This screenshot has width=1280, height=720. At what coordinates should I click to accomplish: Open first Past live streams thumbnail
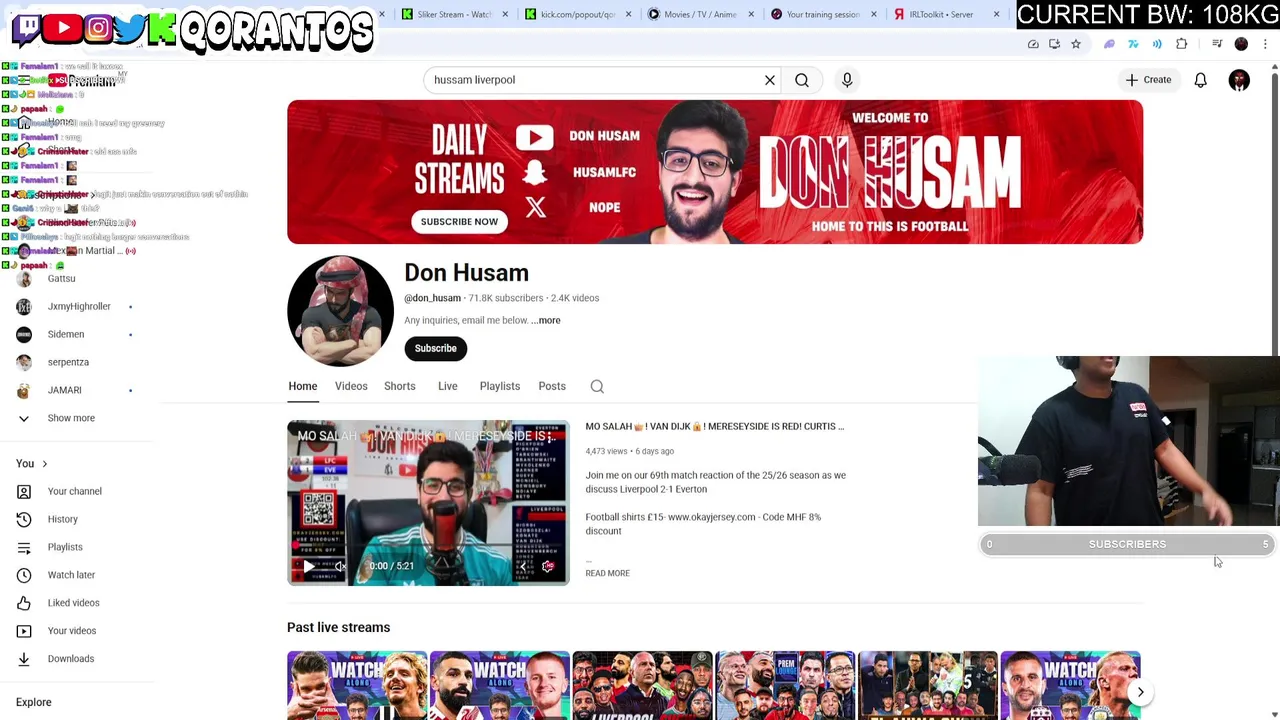357,686
